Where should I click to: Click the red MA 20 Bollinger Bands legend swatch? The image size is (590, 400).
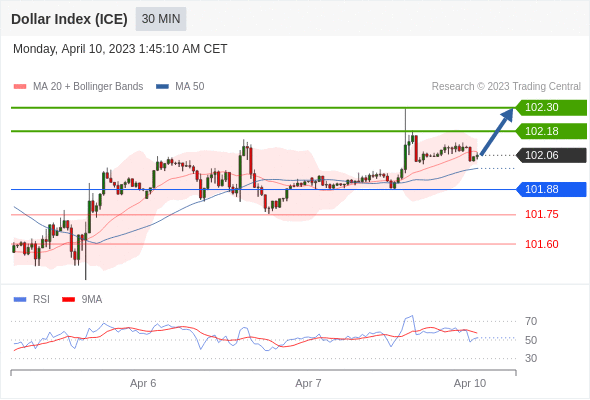pyautogui.click(x=20, y=87)
